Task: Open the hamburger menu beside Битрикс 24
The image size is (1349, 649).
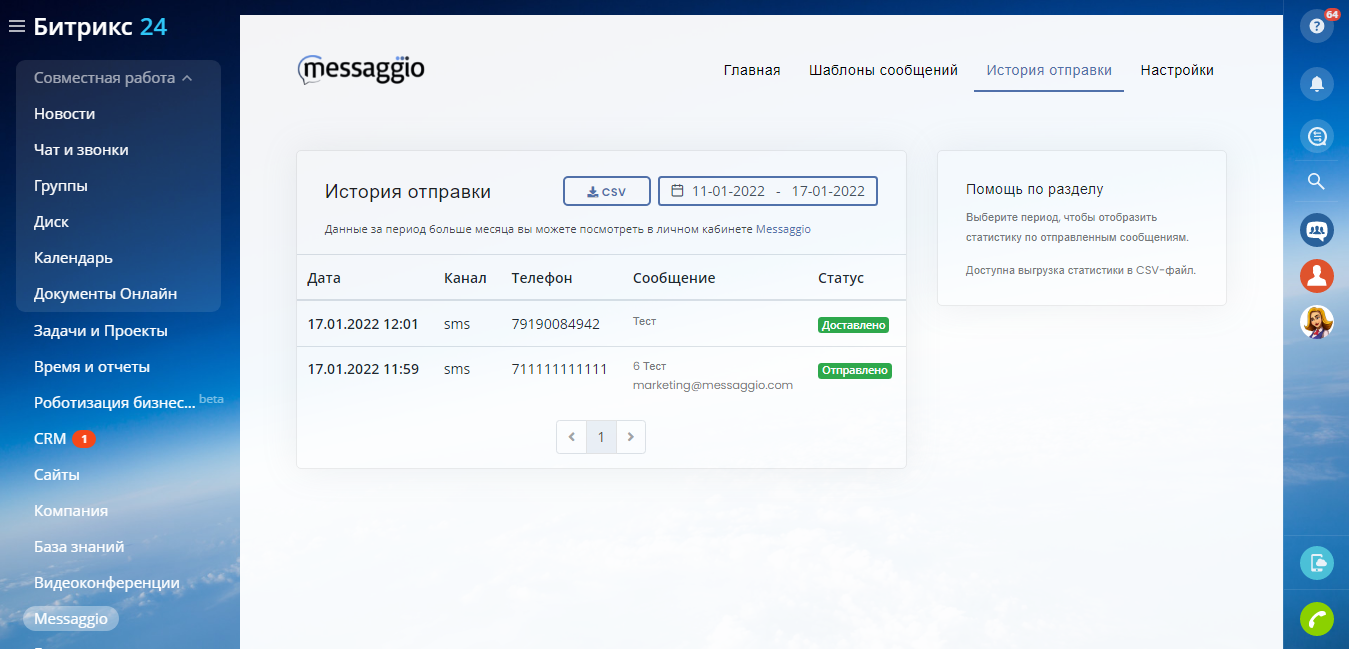Action: [x=16, y=27]
